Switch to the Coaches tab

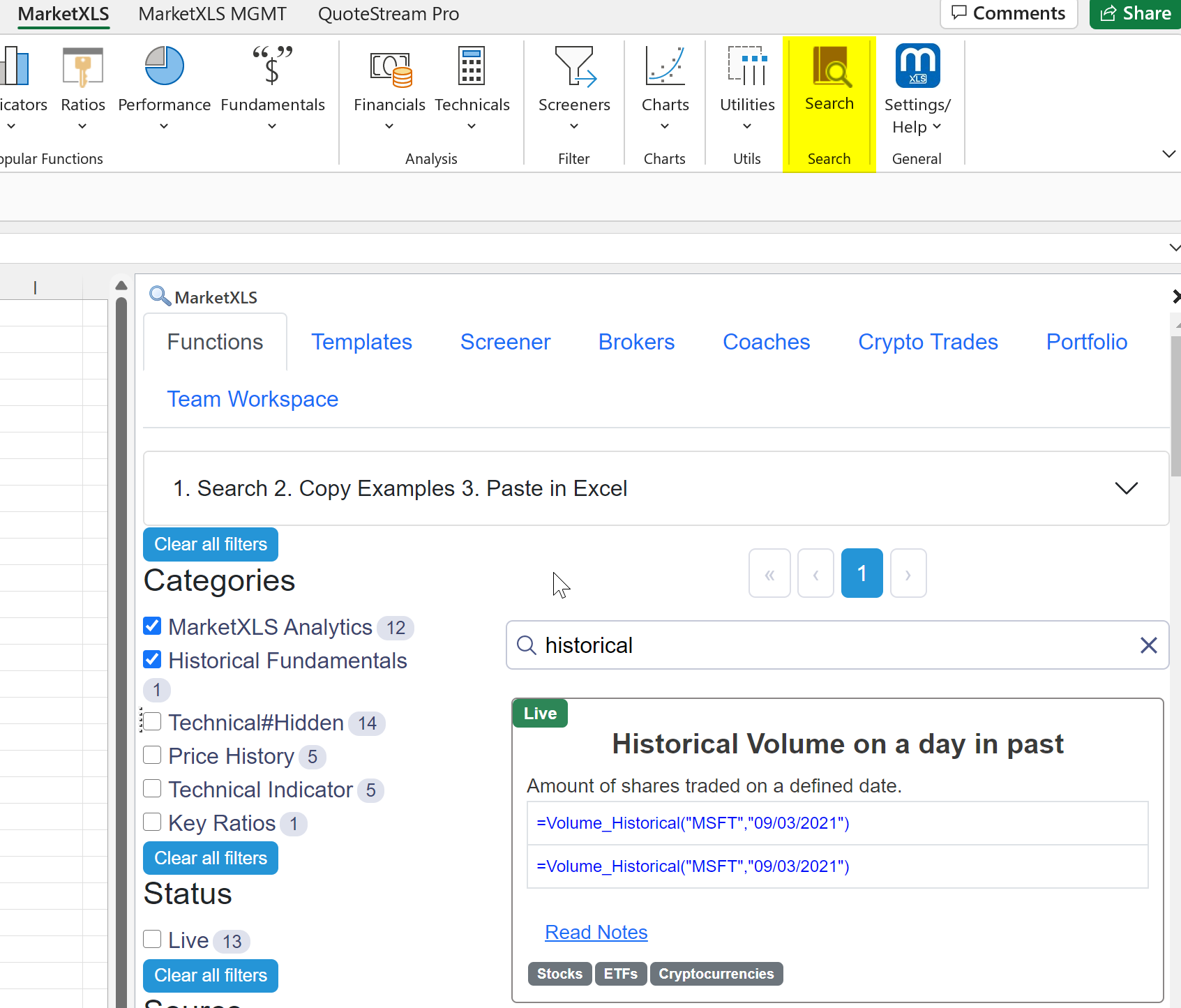coord(766,342)
